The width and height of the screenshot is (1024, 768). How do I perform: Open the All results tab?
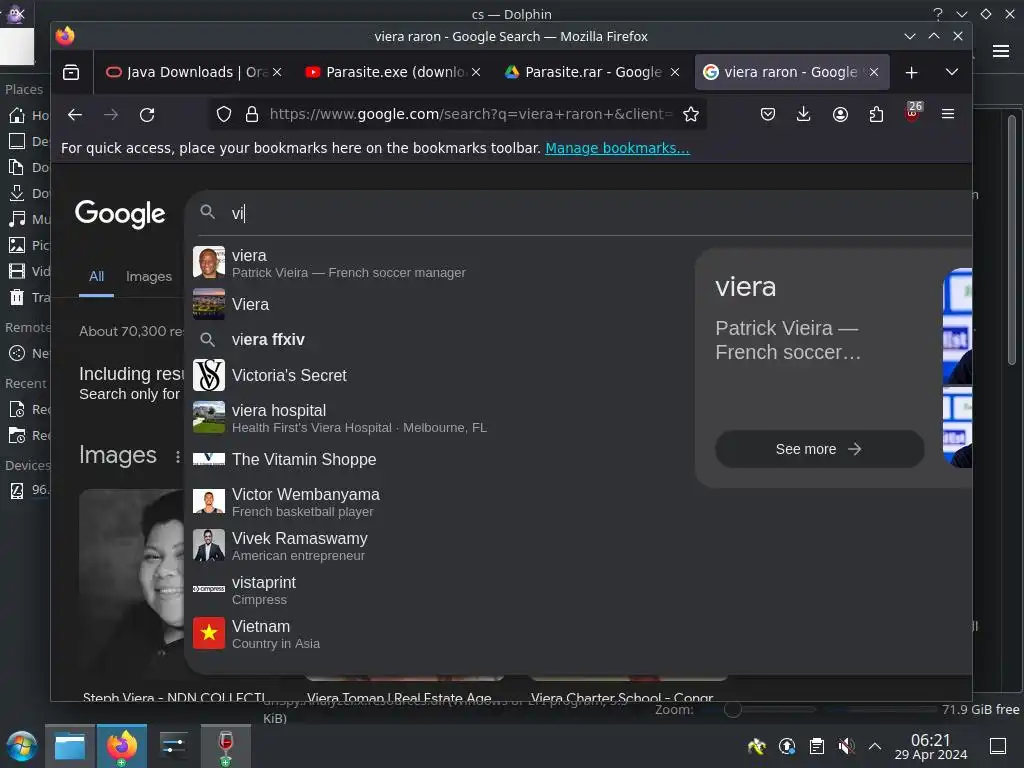click(96, 276)
